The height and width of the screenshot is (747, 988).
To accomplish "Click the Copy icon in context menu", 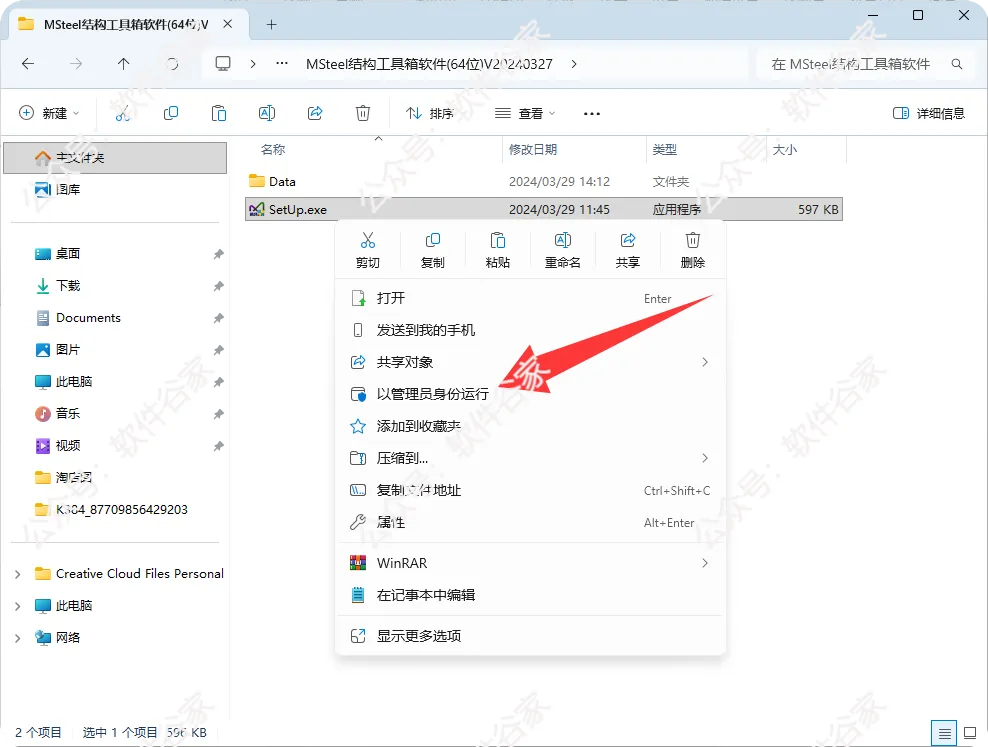I will pyautogui.click(x=433, y=241).
